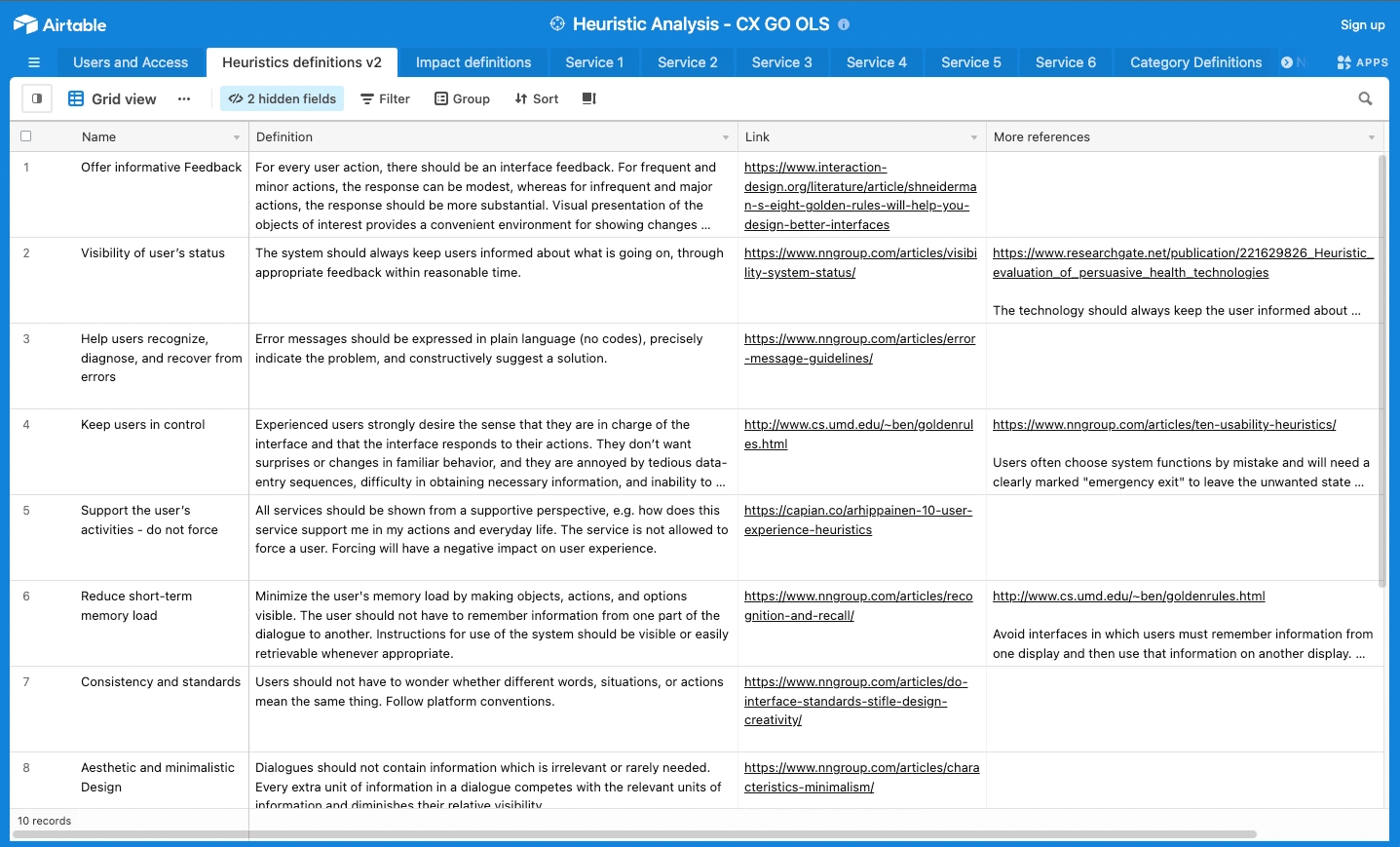Select 'Visibility of user's status' cell
This screenshot has width=1400, height=847.
(x=162, y=281)
